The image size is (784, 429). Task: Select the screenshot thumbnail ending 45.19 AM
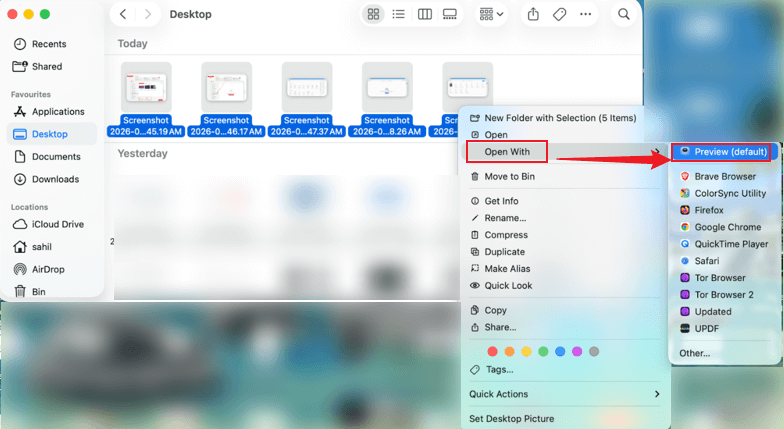[x=146, y=87]
